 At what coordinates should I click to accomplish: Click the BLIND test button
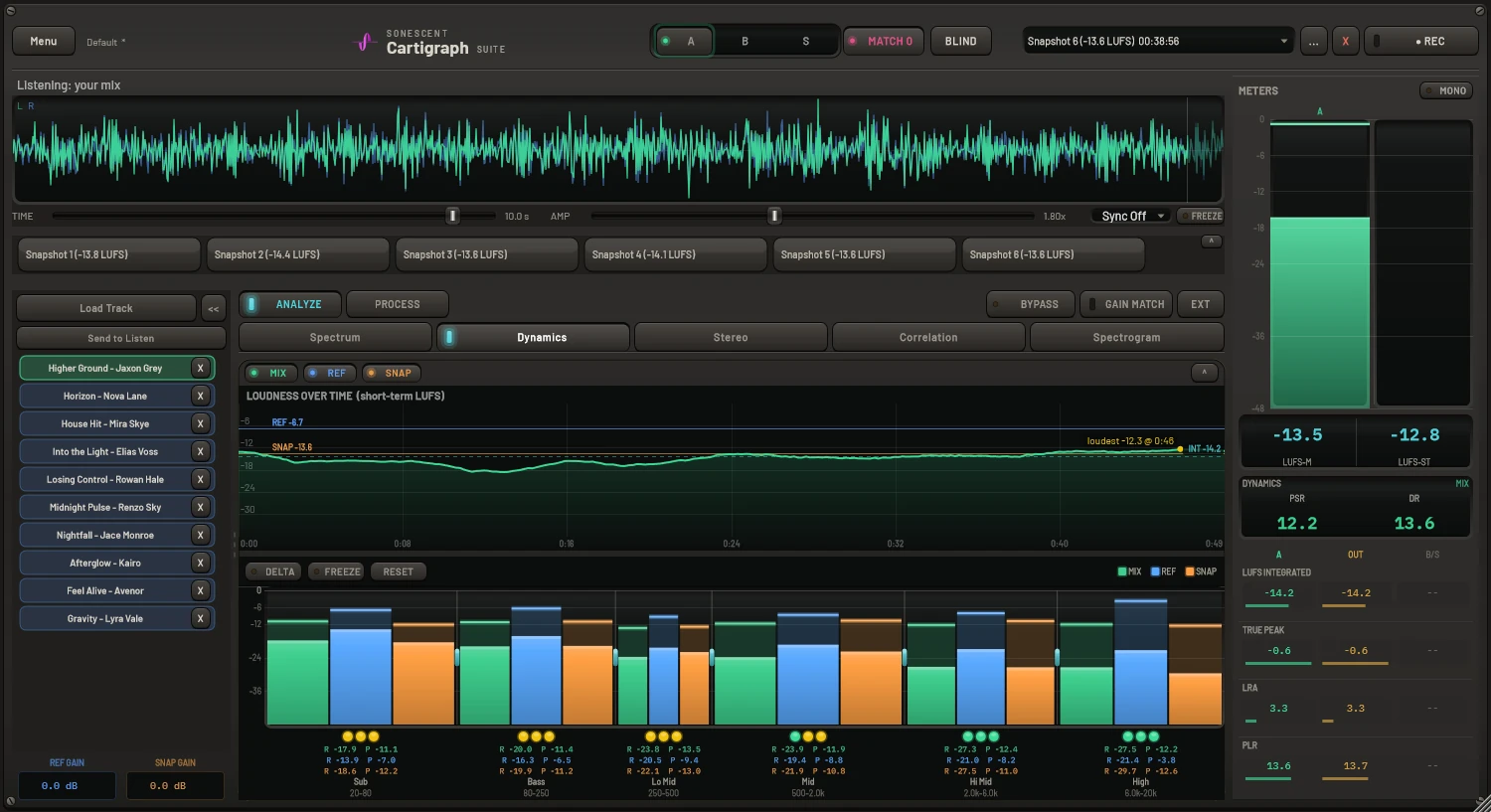(x=960, y=41)
